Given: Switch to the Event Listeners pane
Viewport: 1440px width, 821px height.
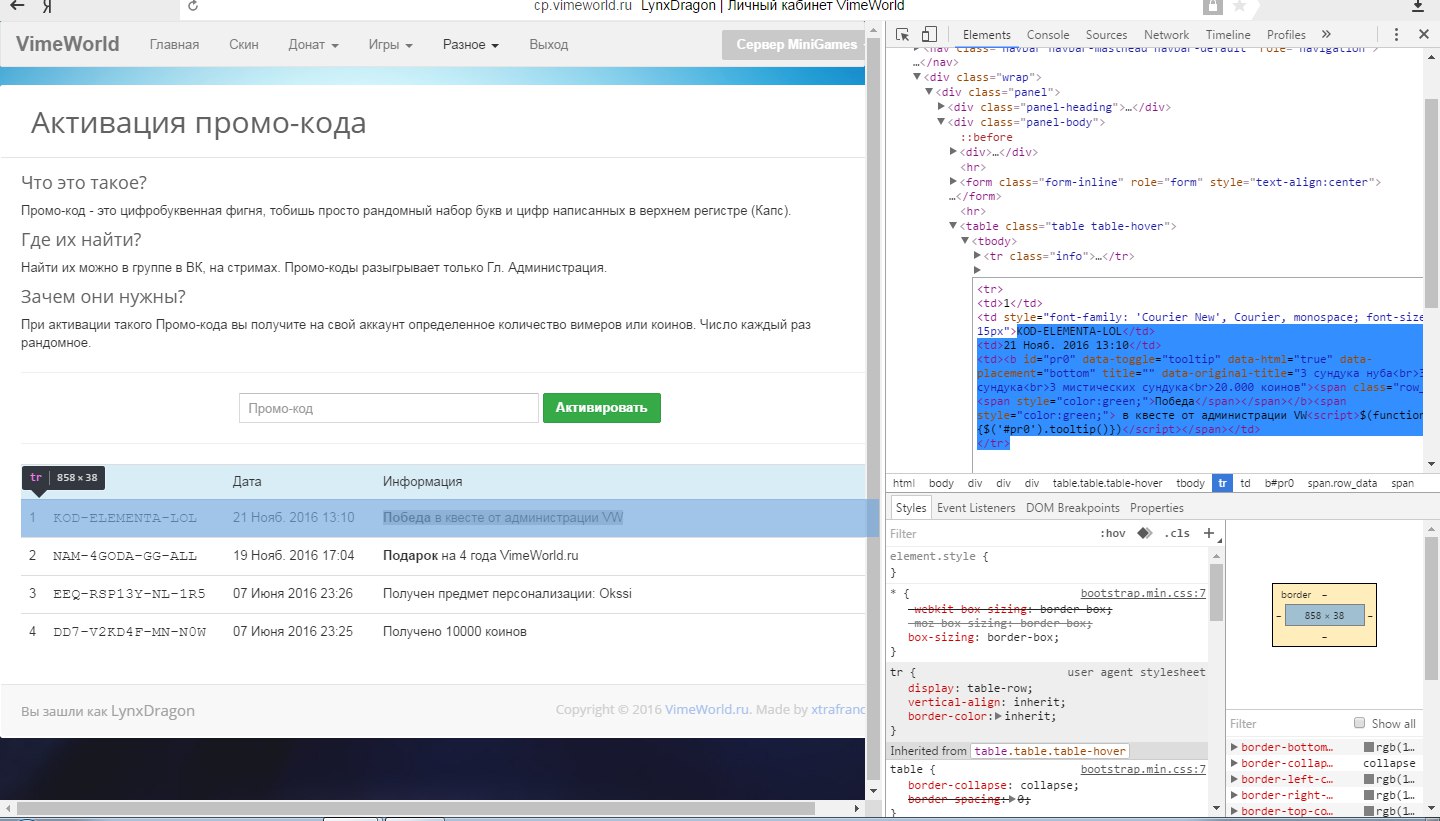Looking at the screenshot, I should tap(976, 508).
